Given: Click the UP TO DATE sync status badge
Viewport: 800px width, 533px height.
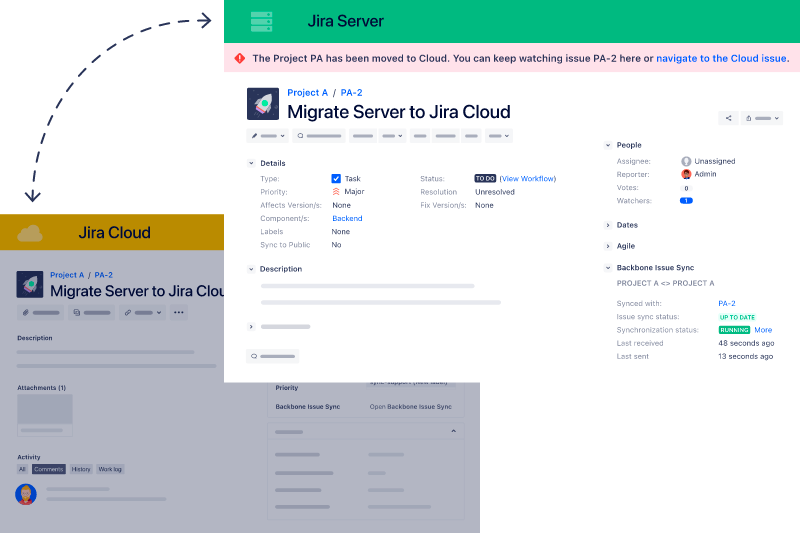Looking at the screenshot, I should tap(737, 317).
